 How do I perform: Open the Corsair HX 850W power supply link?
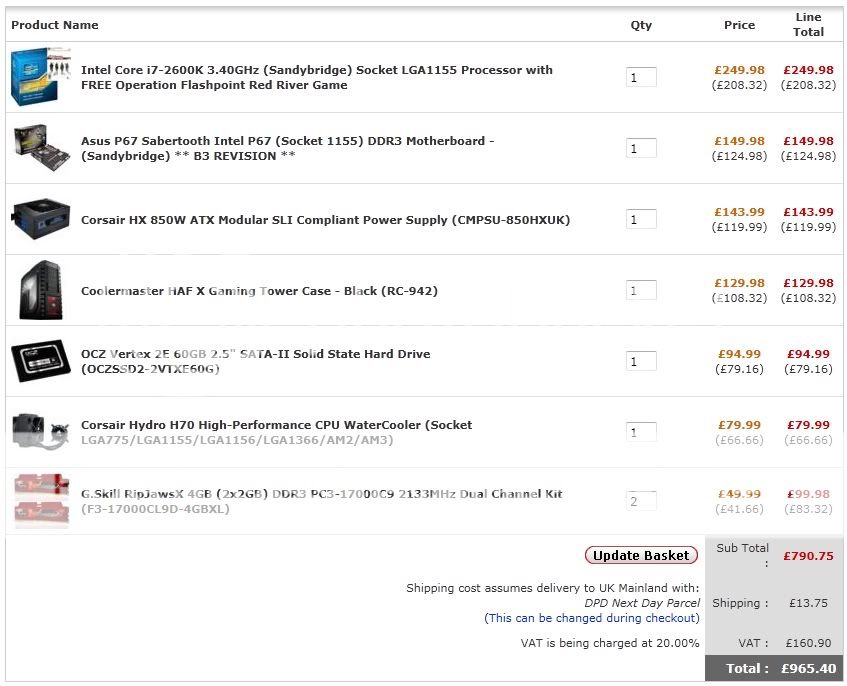coord(325,220)
